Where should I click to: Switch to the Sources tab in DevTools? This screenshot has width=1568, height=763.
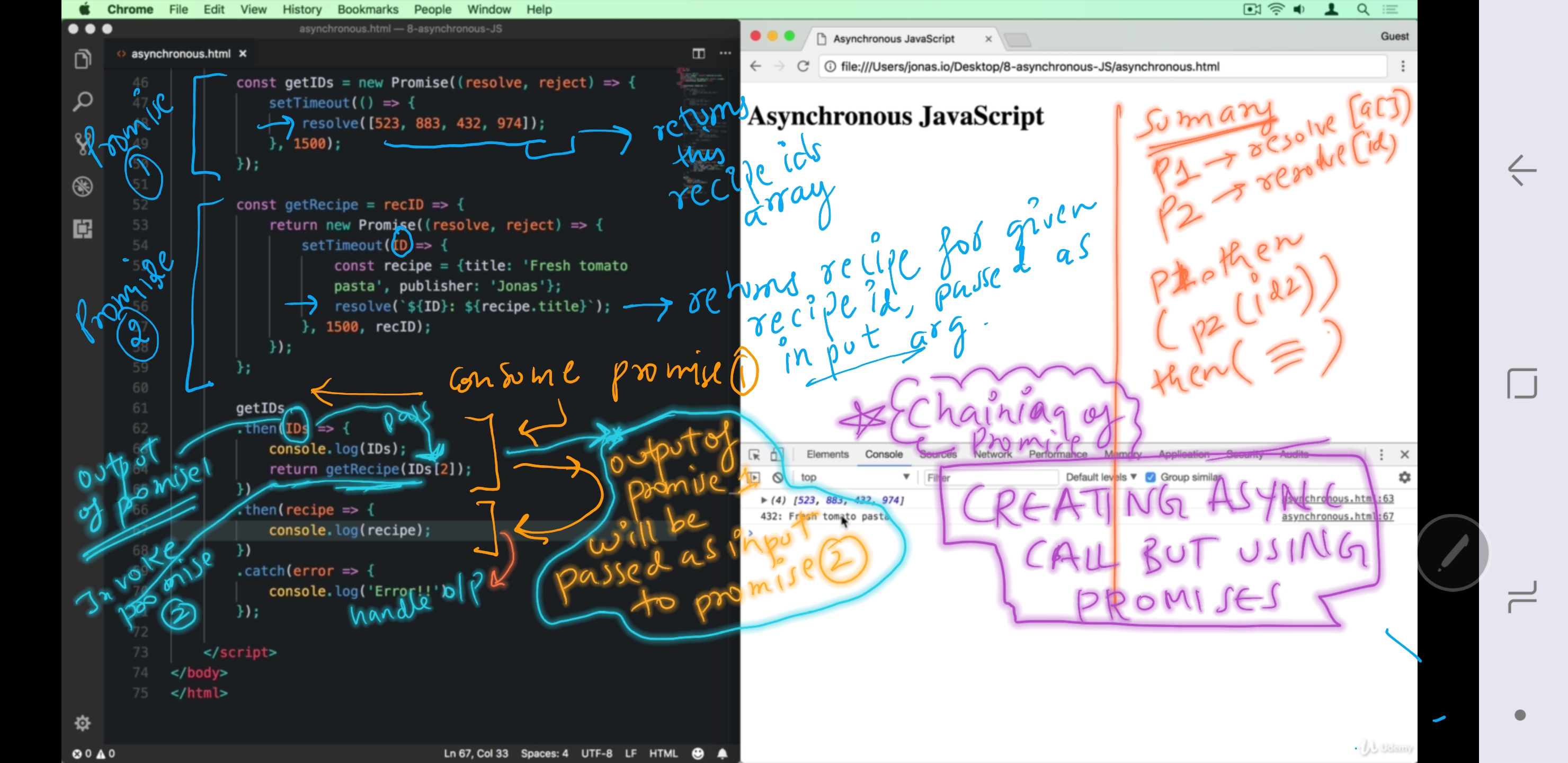938,454
